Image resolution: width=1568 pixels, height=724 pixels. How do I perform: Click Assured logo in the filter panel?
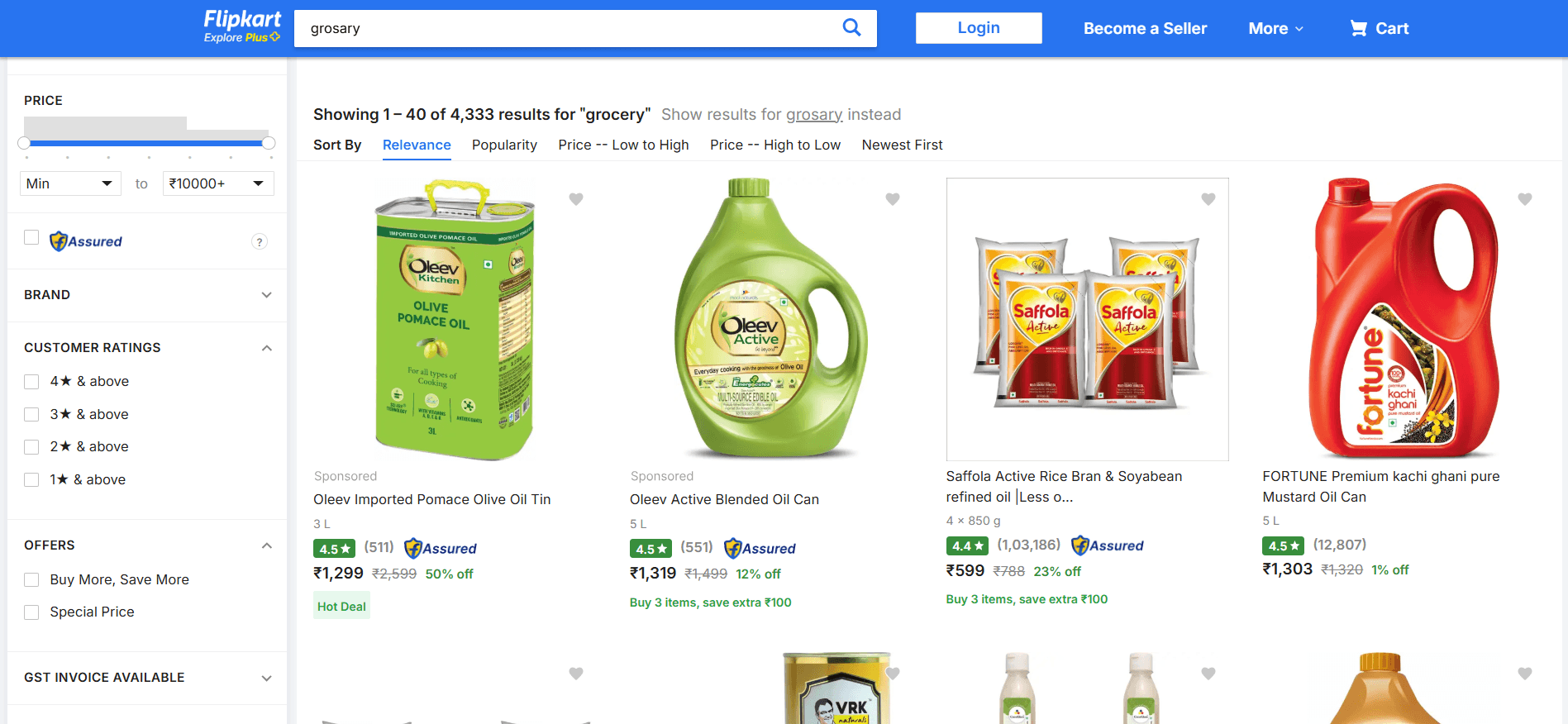[x=86, y=241]
